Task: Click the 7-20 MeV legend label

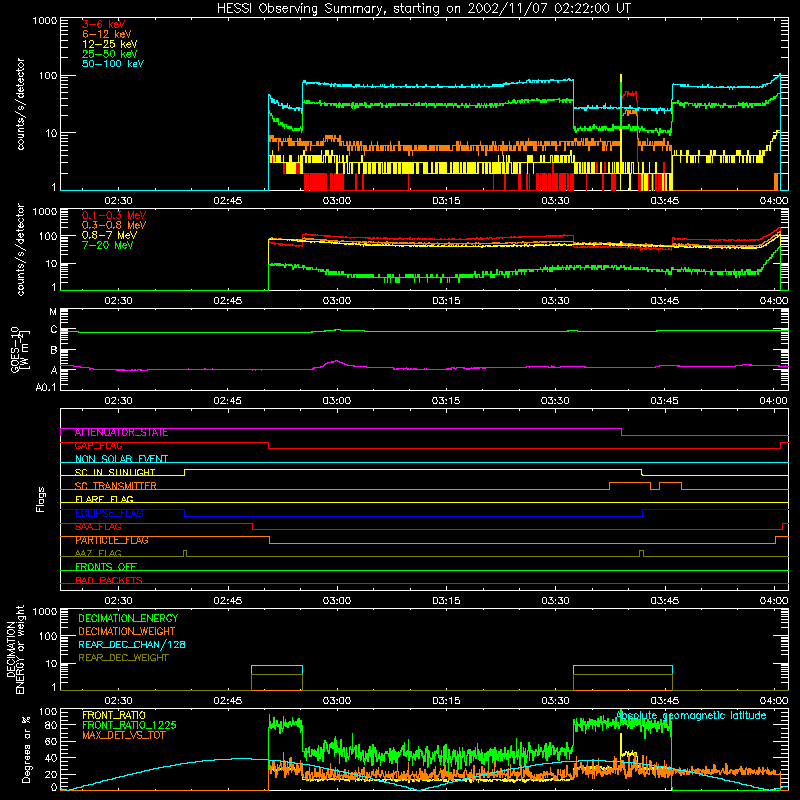Action: [108, 245]
